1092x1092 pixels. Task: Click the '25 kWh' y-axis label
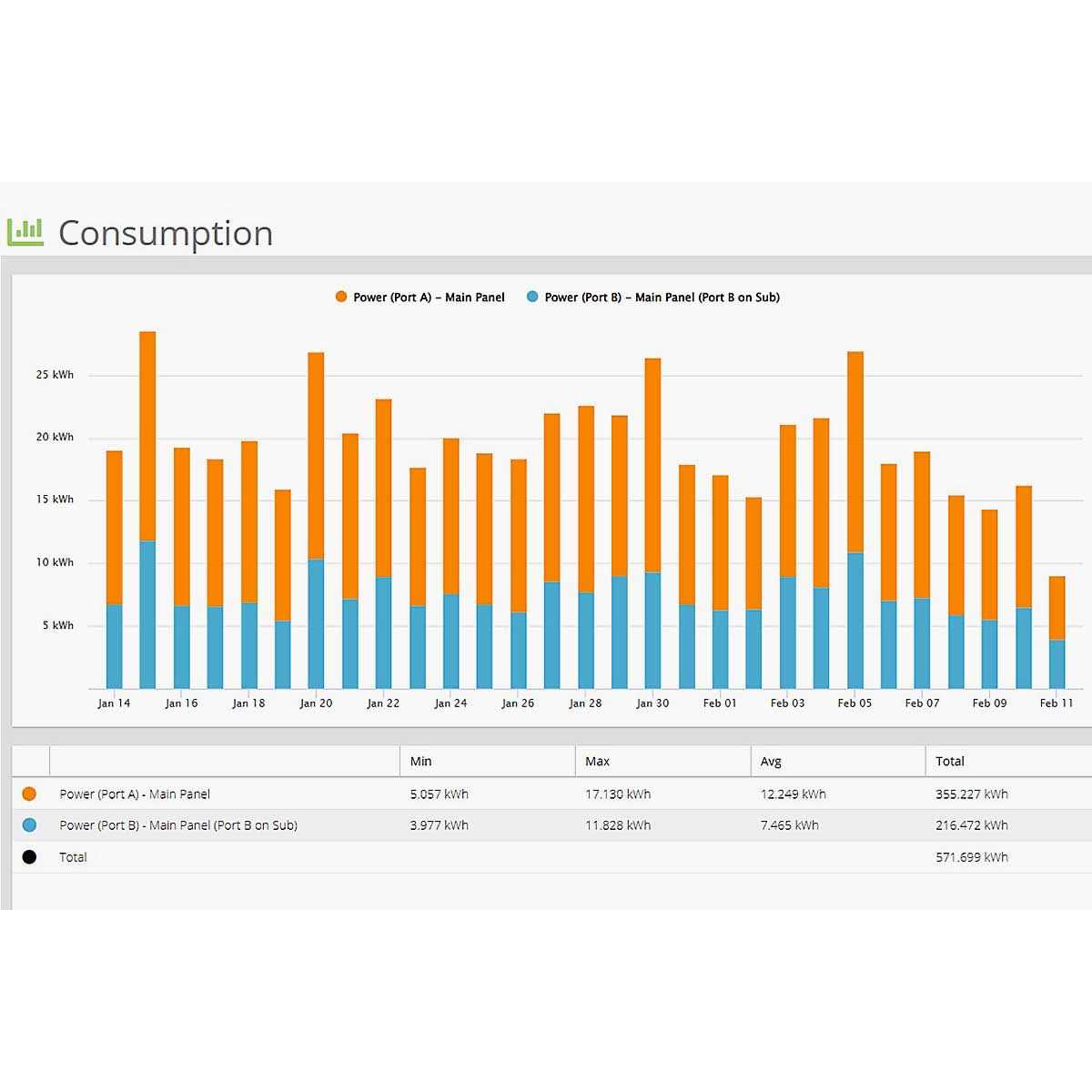tap(55, 375)
